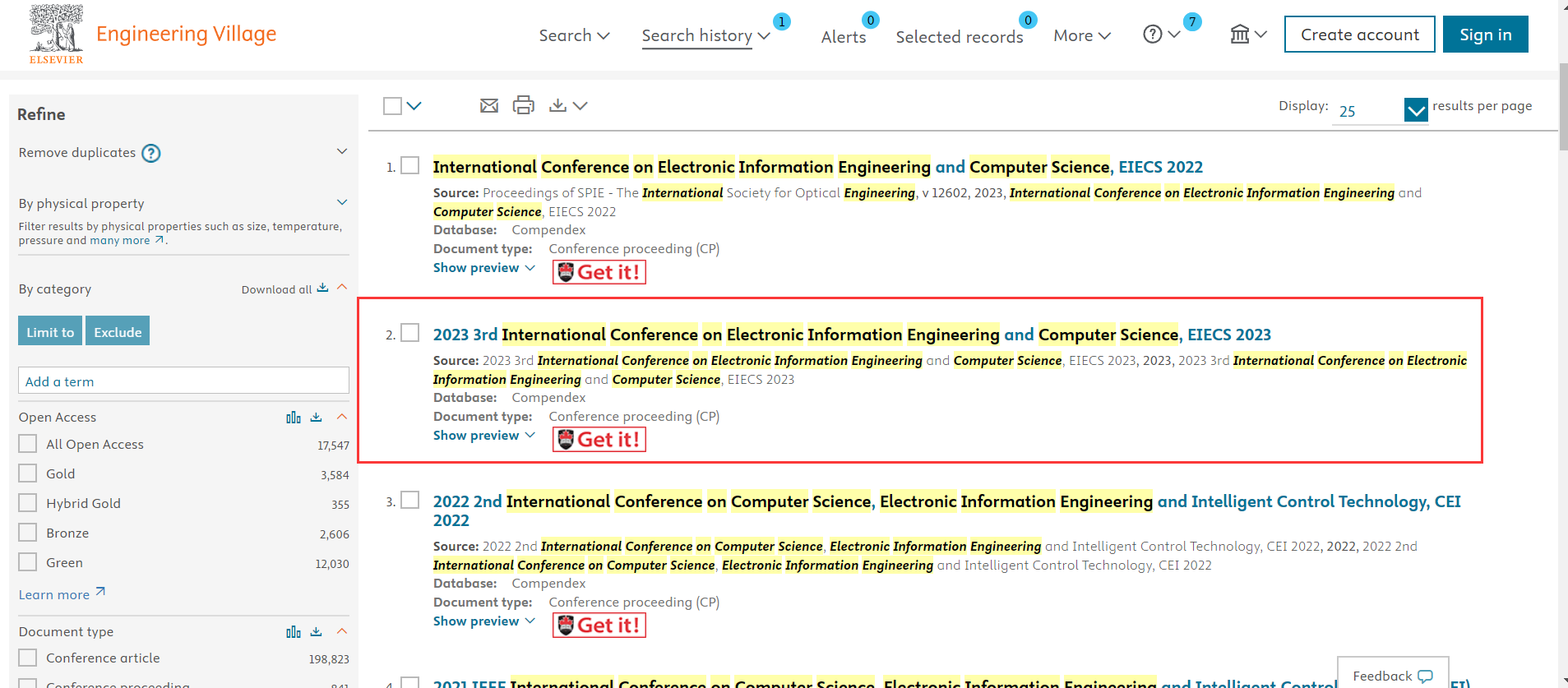The width and height of the screenshot is (1568, 688).
Task: Collapse the By category section
Action: coord(342,287)
